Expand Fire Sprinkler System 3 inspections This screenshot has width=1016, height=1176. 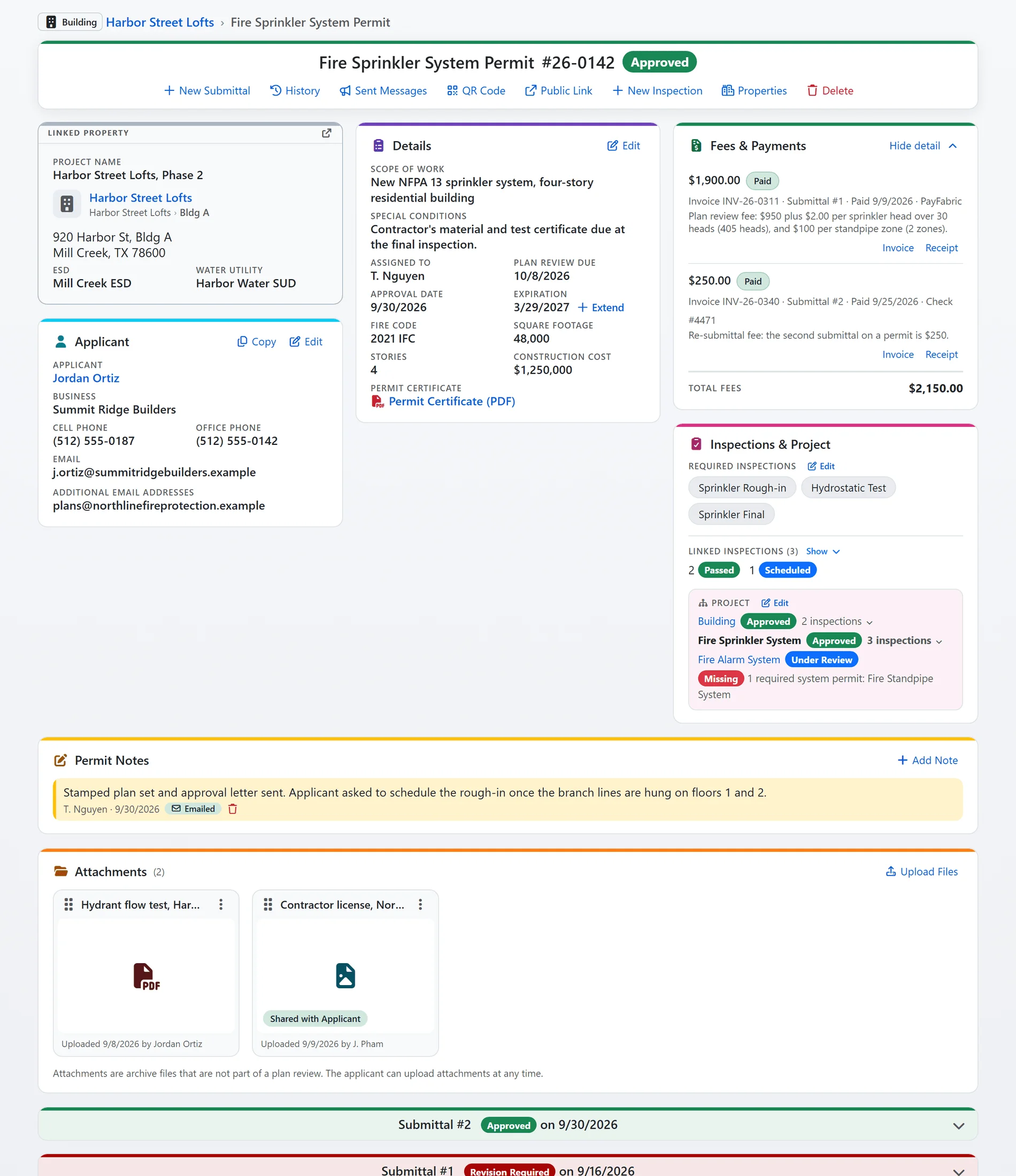[905, 641]
